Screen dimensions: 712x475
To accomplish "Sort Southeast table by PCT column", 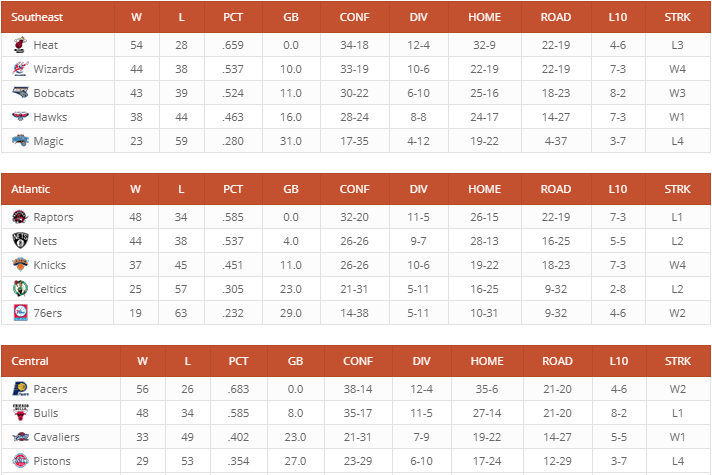I will coord(233,17).
